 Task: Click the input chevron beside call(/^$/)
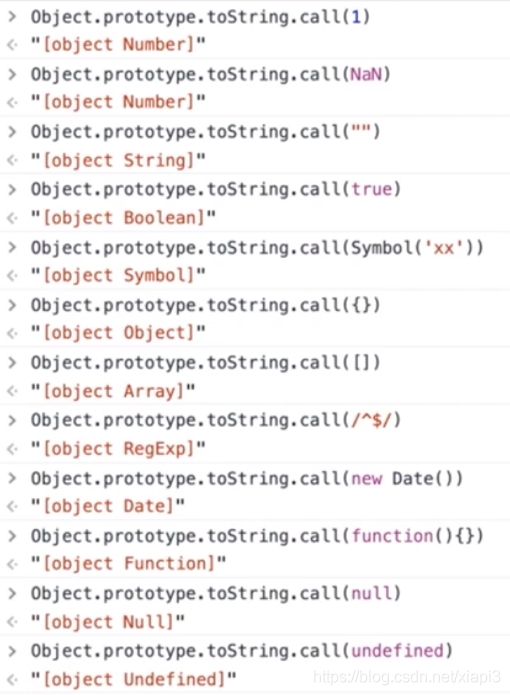click(x=12, y=420)
